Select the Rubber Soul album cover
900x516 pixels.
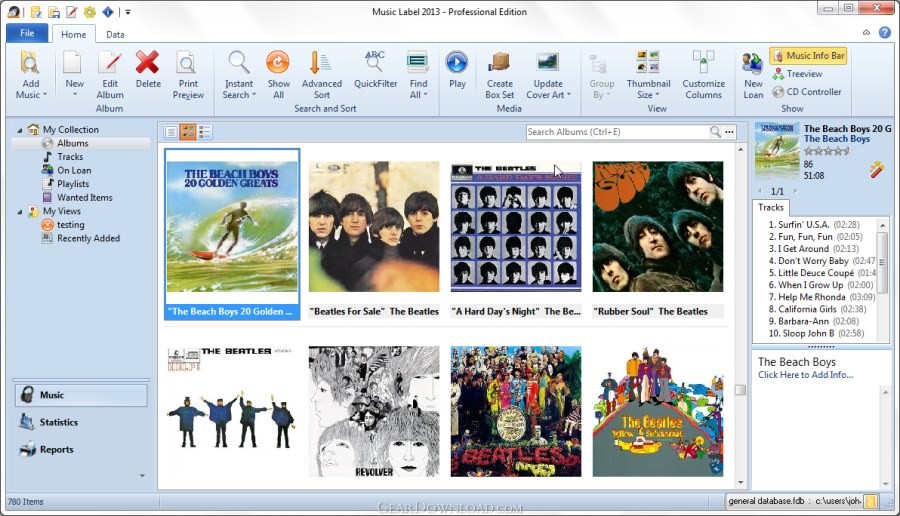658,227
